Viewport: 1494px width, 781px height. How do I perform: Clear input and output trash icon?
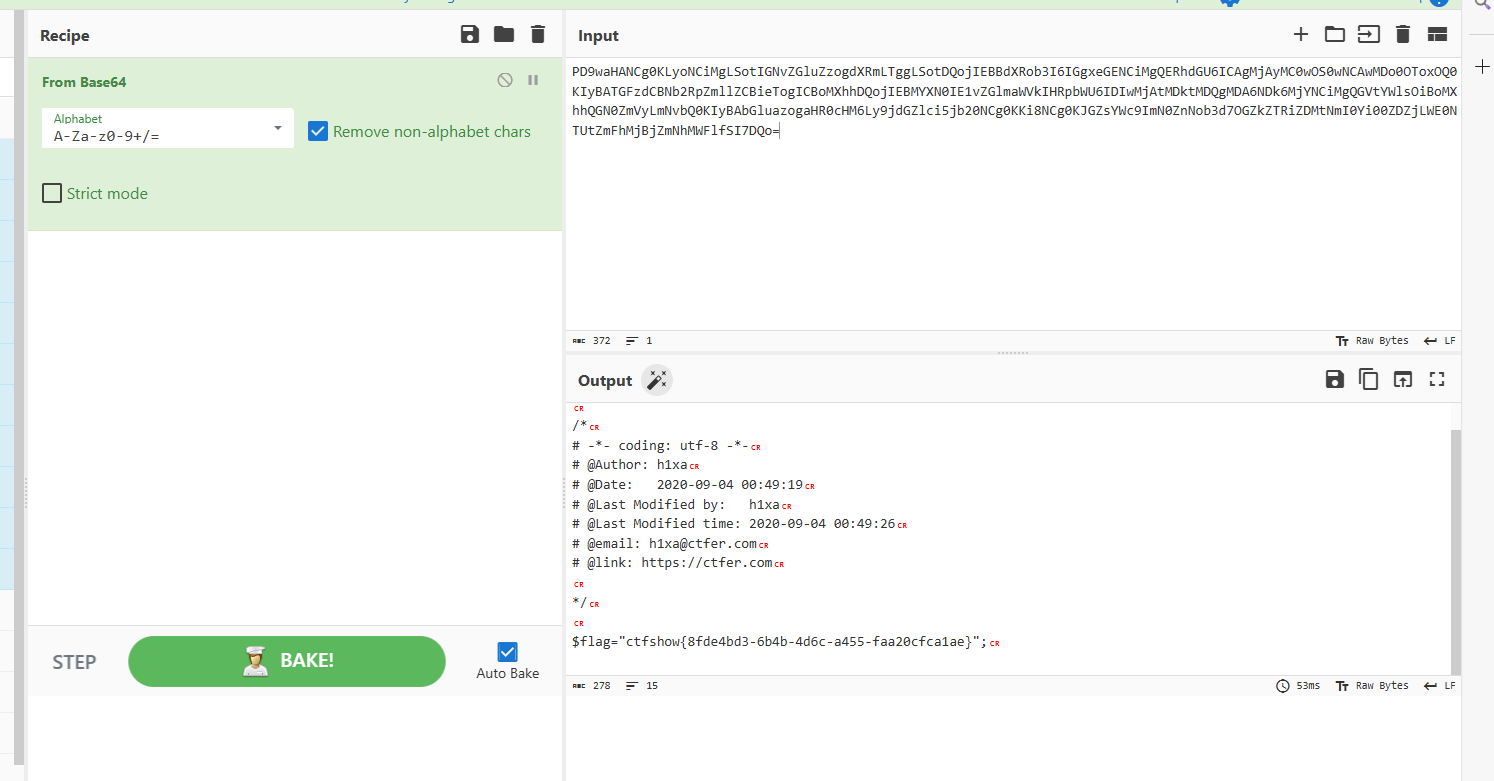tap(1403, 35)
